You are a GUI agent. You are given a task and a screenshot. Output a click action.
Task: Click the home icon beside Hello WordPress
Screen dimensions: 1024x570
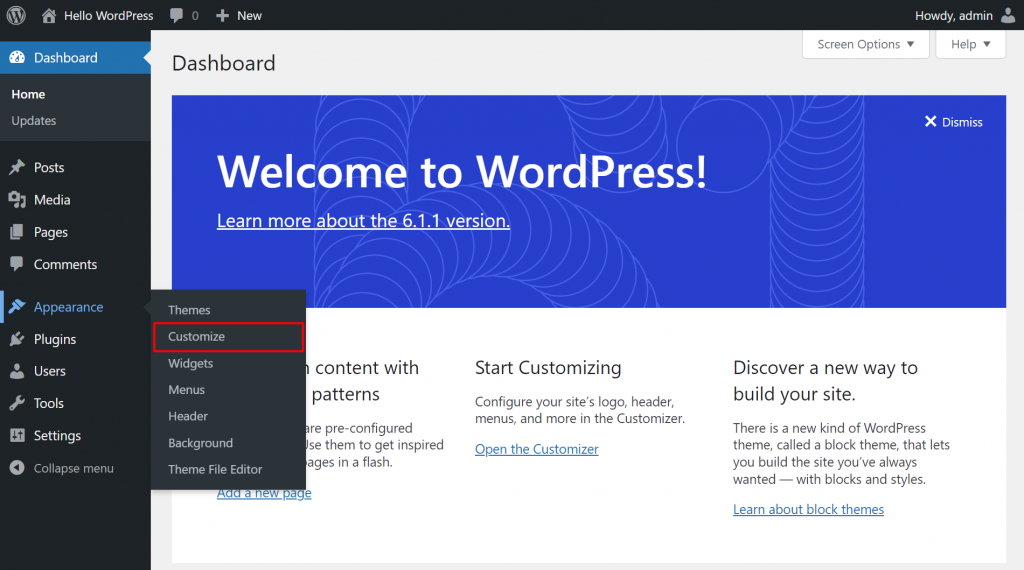[x=49, y=15]
